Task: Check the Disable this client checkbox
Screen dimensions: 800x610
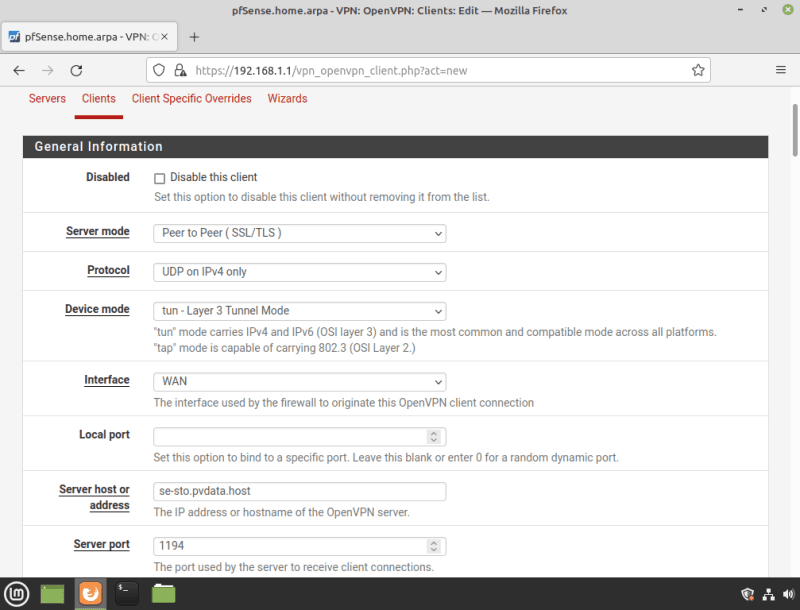Action: 159,178
